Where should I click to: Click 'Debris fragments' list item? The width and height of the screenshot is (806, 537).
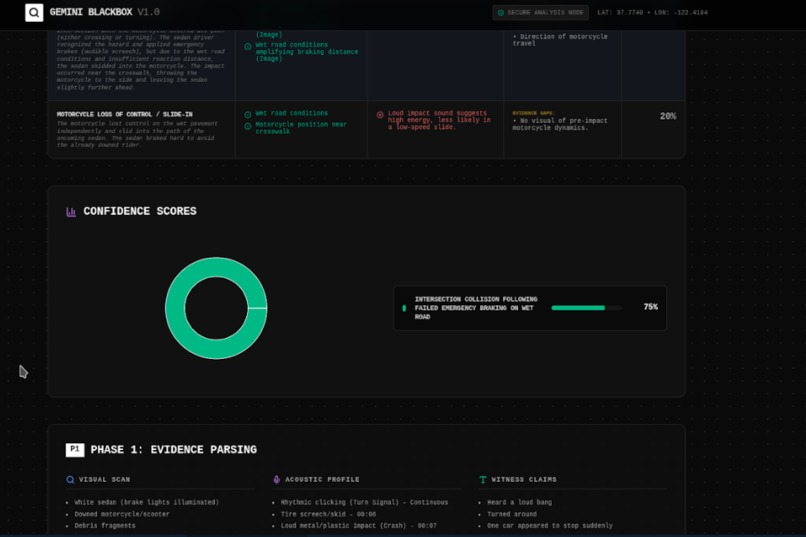[x=105, y=526]
